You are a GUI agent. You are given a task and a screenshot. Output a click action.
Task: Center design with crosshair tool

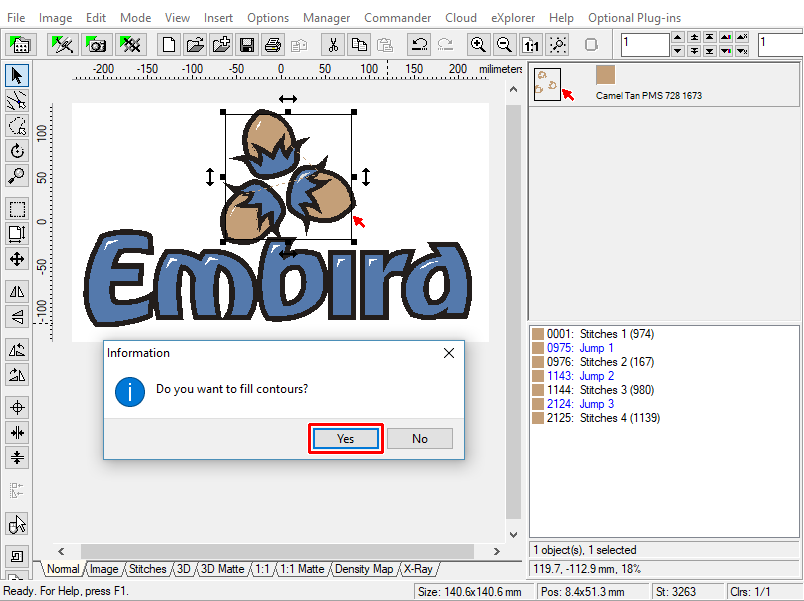pyautogui.click(x=17, y=408)
